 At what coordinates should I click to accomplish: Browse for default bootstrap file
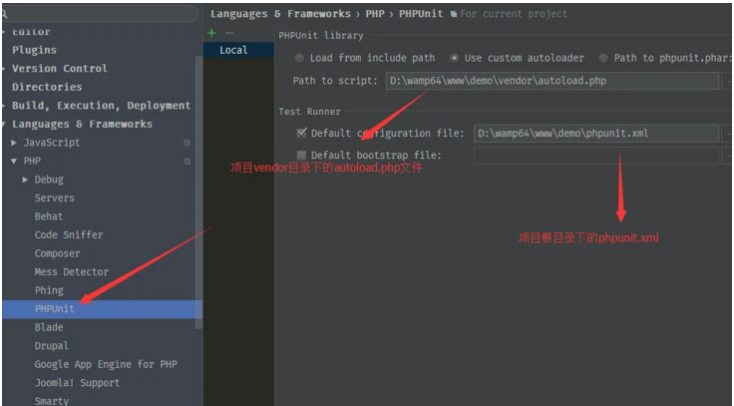tap(728, 155)
